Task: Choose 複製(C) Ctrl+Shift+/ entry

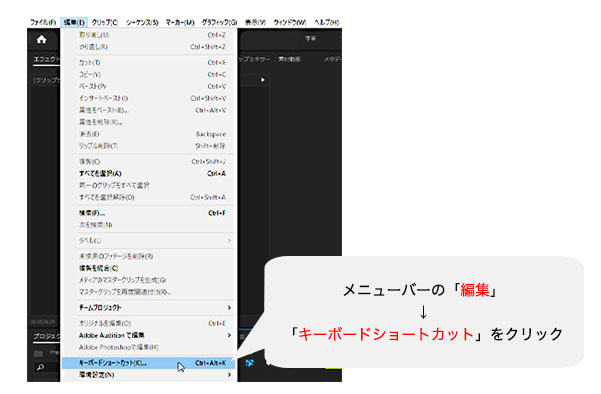Action: click(x=149, y=161)
